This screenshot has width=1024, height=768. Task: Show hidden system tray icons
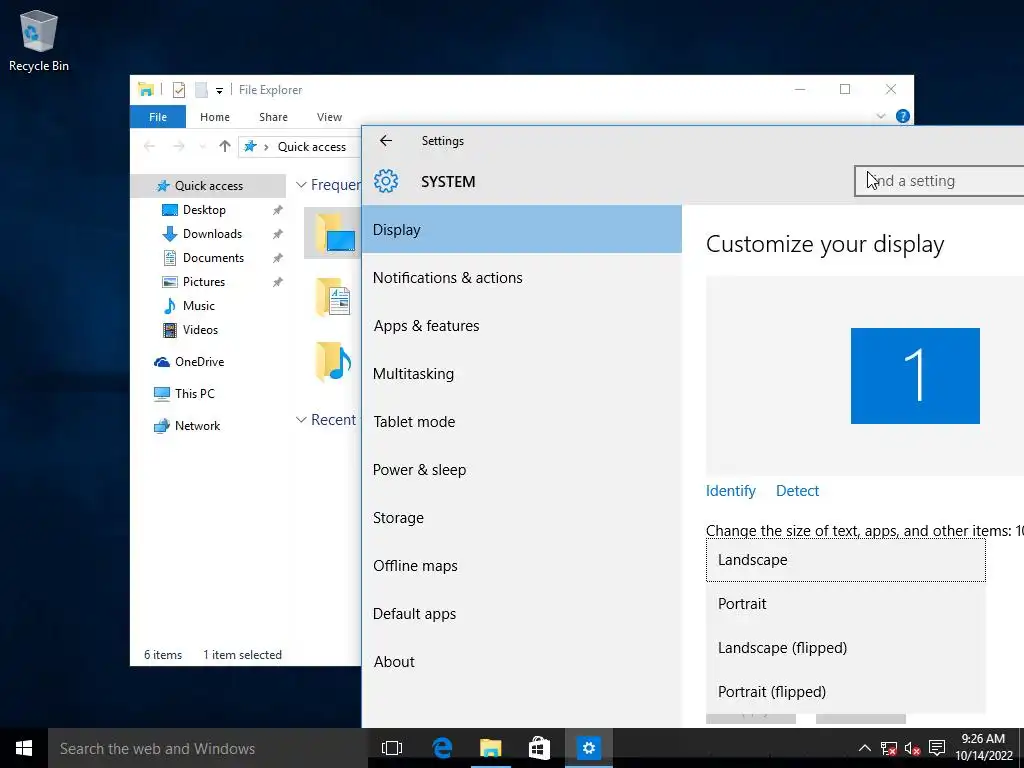tap(864, 748)
